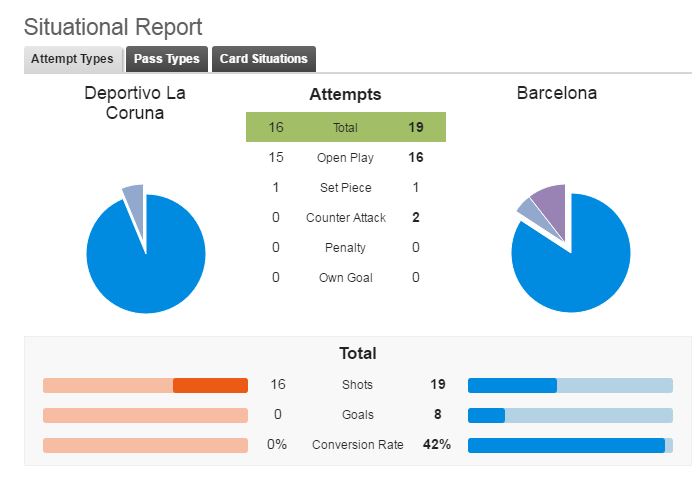Open the Pass Types tab

tap(166, 59)
